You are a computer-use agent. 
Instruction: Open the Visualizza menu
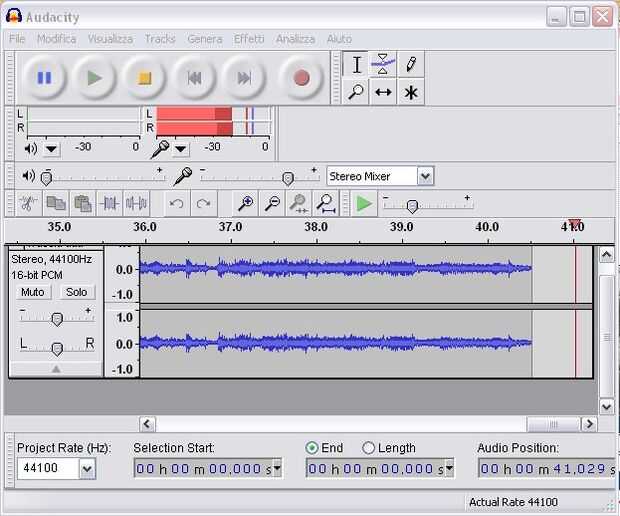tap(110, 39)
